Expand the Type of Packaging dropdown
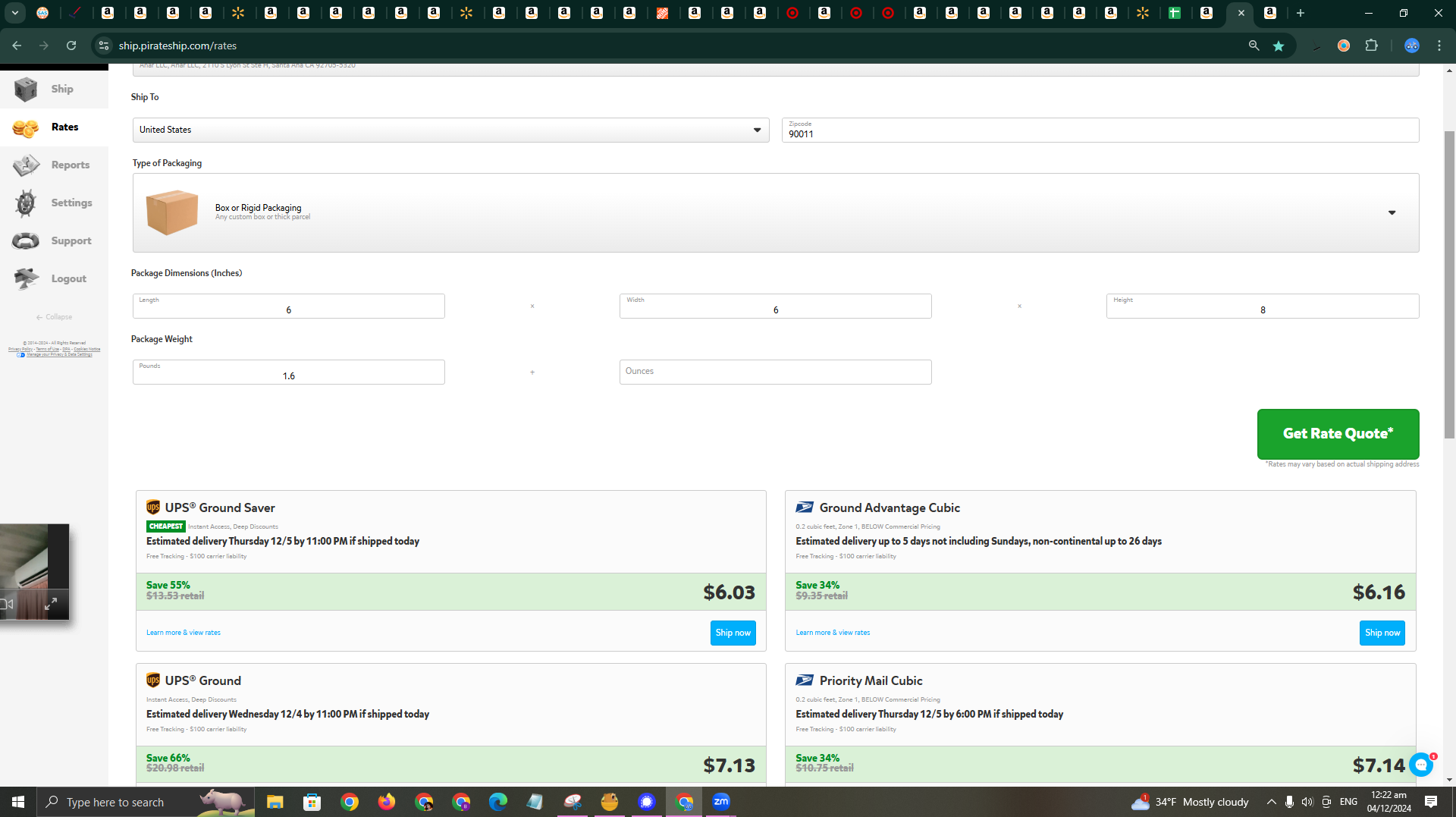This screenshot has height=817, width=1456. (775, 212)
